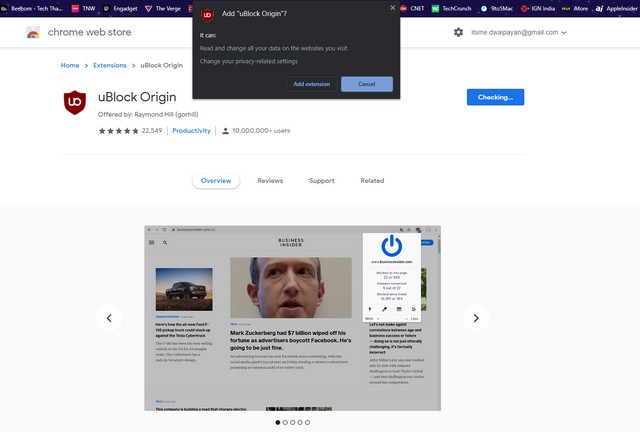This screenshot has width=640, height=432.
Task: Switch to the Related tab
Action: pyautogui.click(x=372, y=180)
